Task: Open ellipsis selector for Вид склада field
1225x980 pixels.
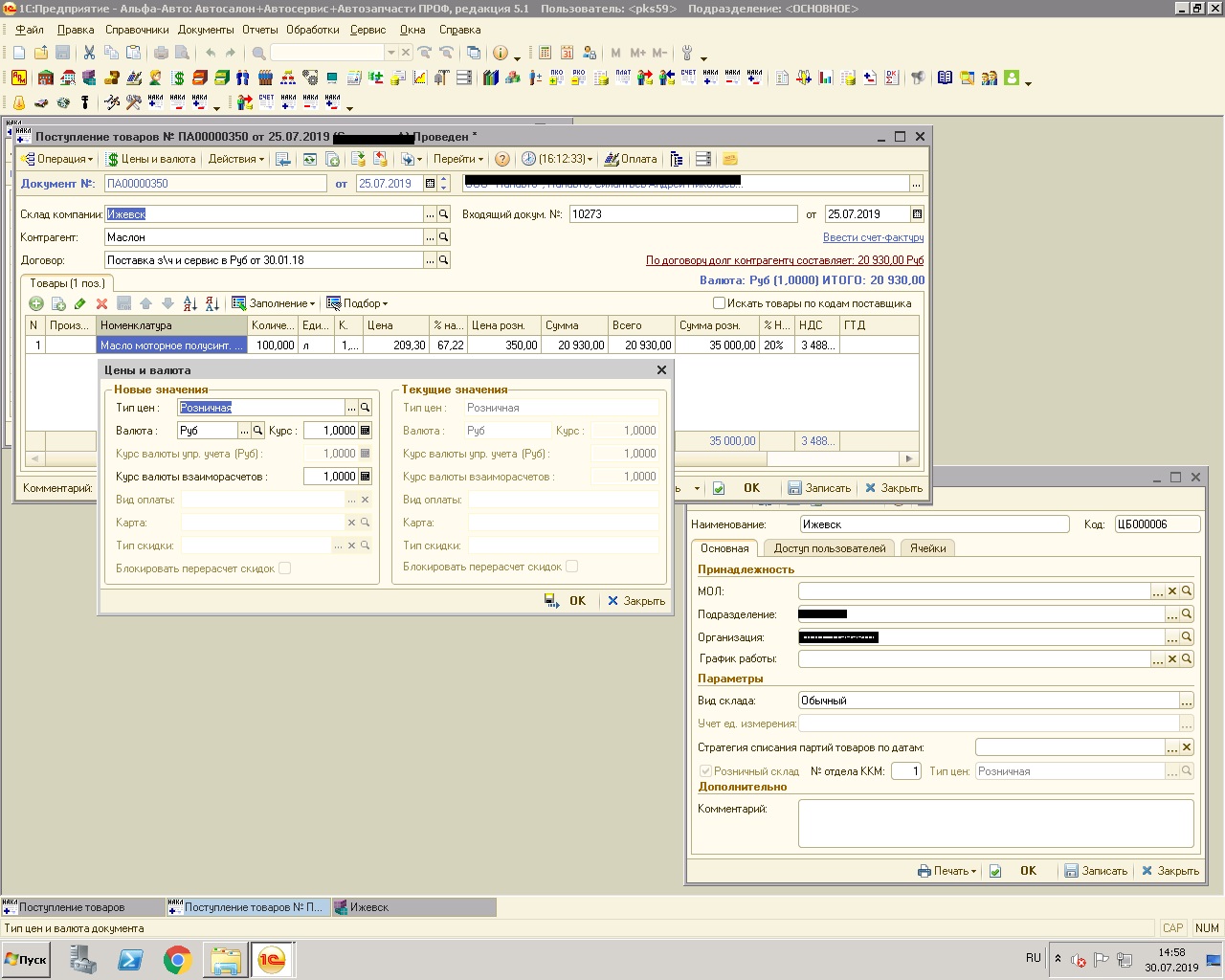Action: click(1187, 701)
